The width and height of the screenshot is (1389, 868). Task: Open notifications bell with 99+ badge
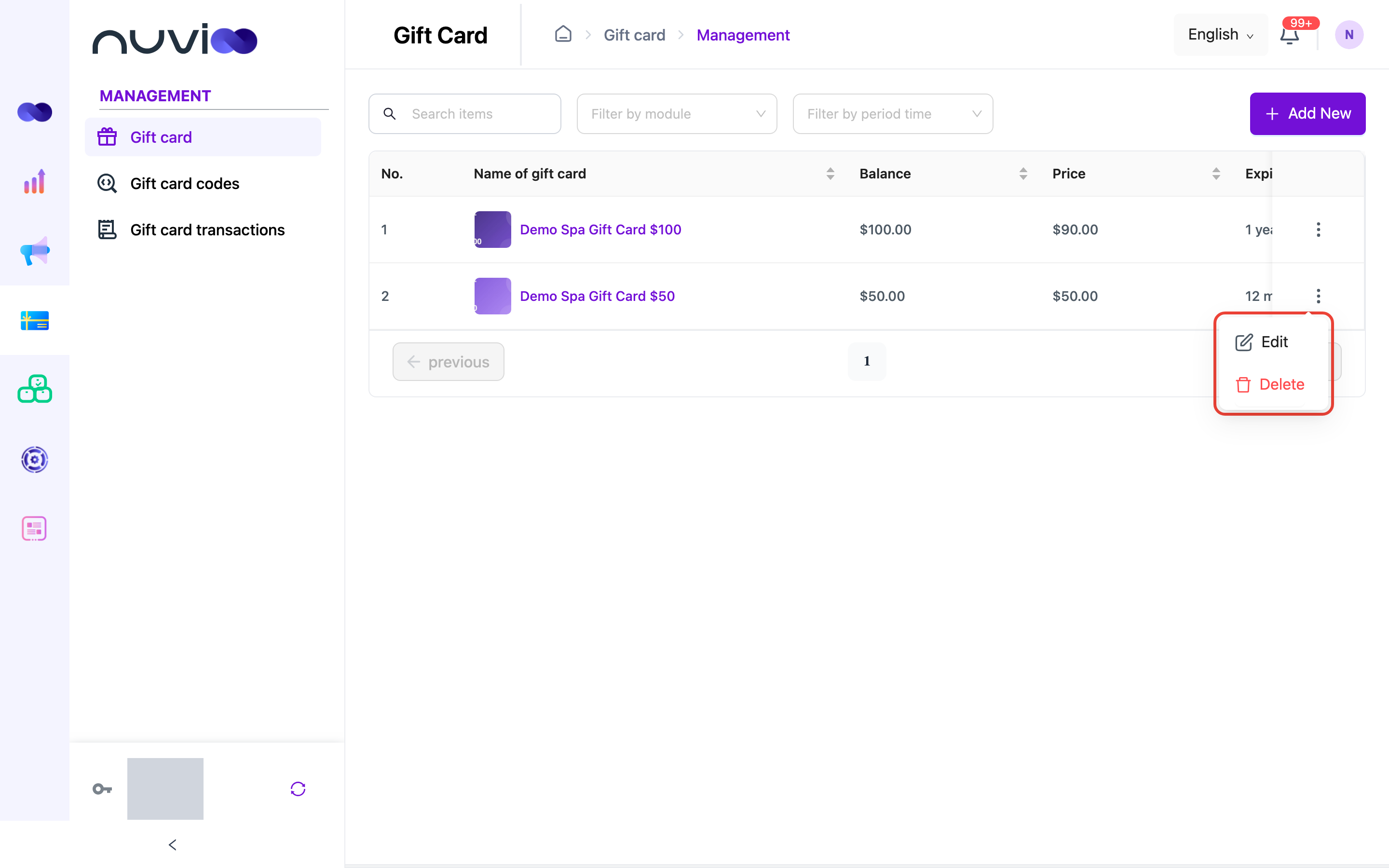point(1290,34)
